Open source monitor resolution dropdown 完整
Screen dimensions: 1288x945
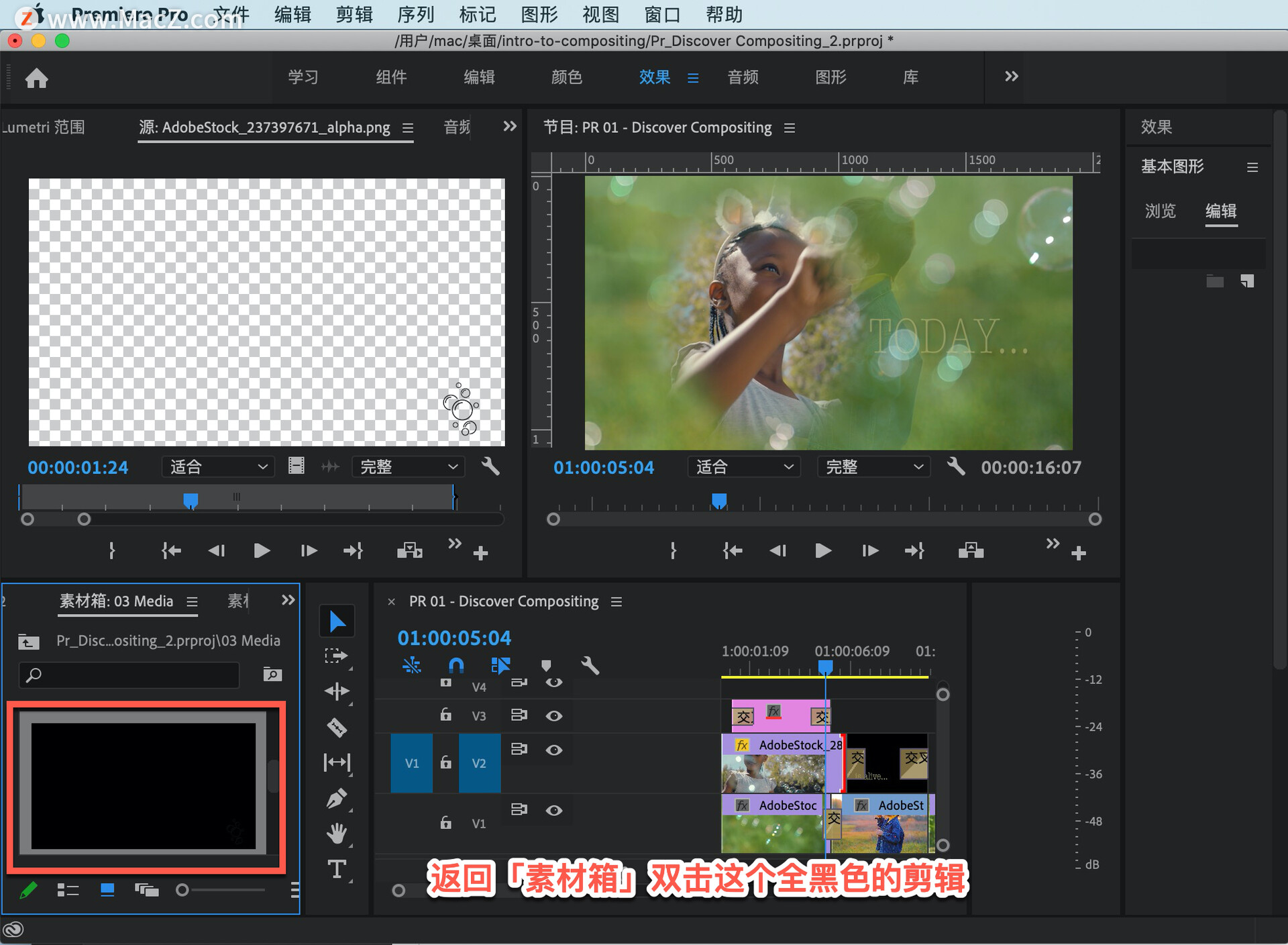pyautogui.click(x=408, y=466)
